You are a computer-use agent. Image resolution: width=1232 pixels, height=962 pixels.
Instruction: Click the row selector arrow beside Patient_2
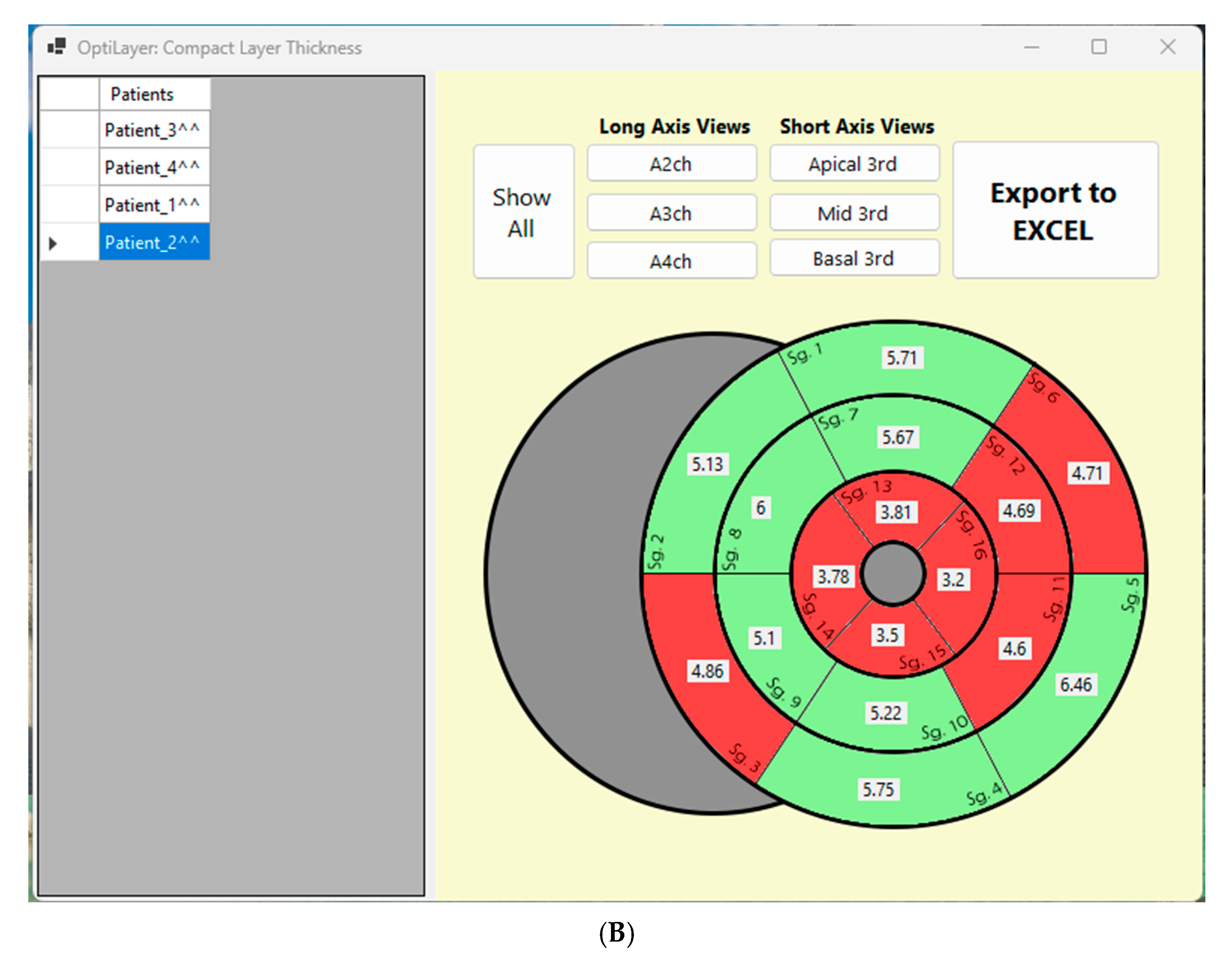53,244
